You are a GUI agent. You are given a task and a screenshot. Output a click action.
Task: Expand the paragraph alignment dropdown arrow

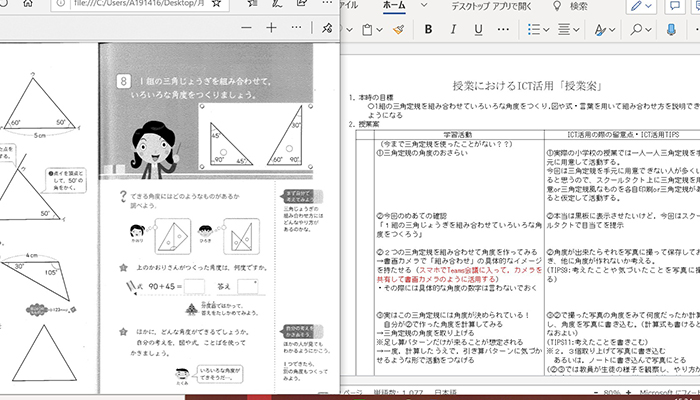[576, 30]
